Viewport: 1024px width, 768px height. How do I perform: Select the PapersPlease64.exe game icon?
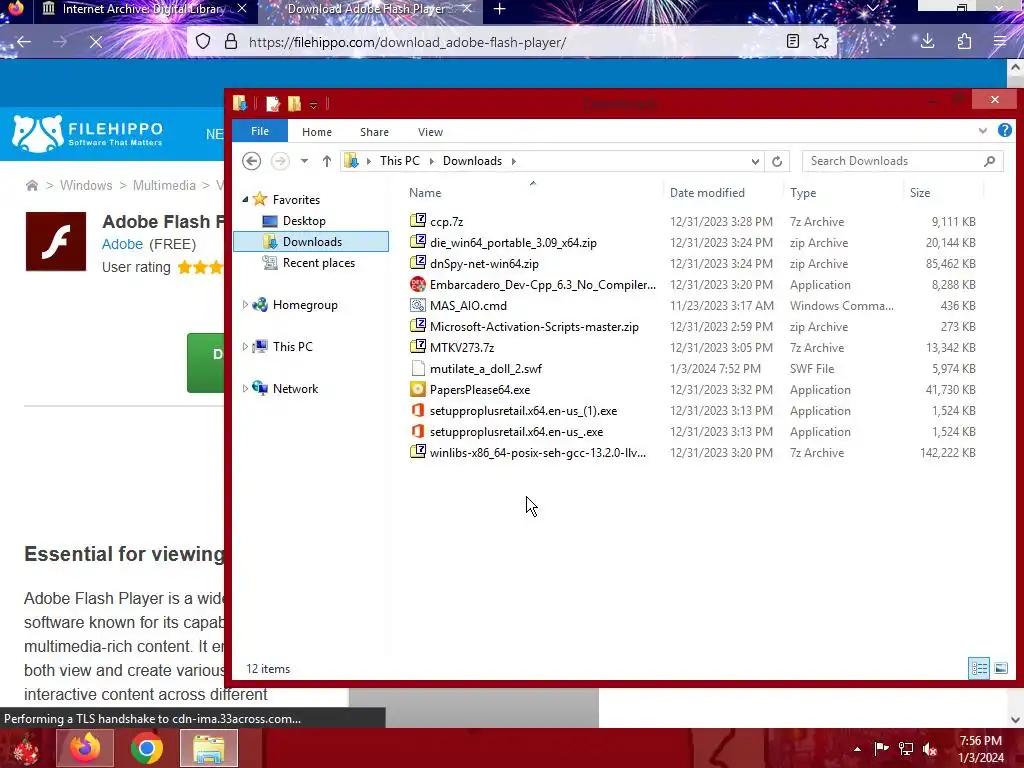pyautogui.click(x=418, y=389)
